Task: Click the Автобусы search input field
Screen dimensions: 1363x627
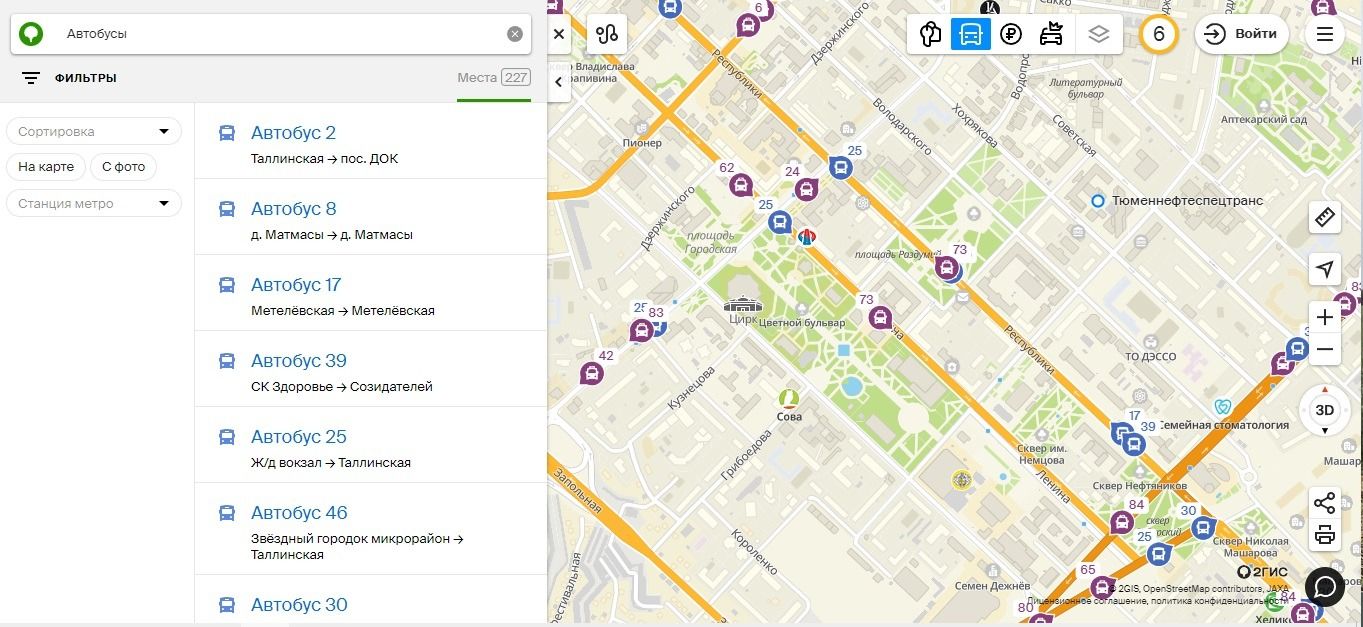Action: click(x=280, y=34)
